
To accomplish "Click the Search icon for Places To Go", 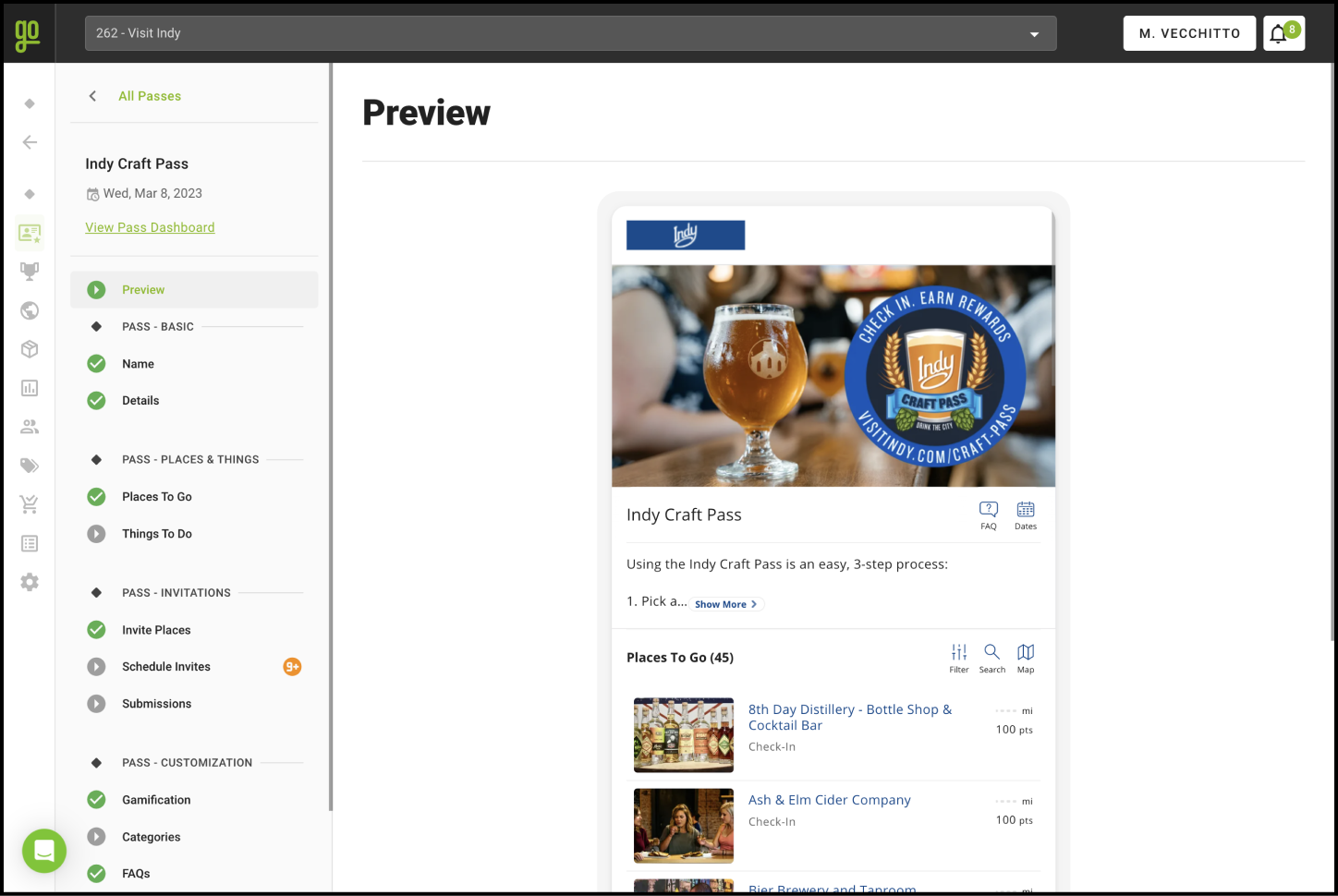I will click(992, 659).
